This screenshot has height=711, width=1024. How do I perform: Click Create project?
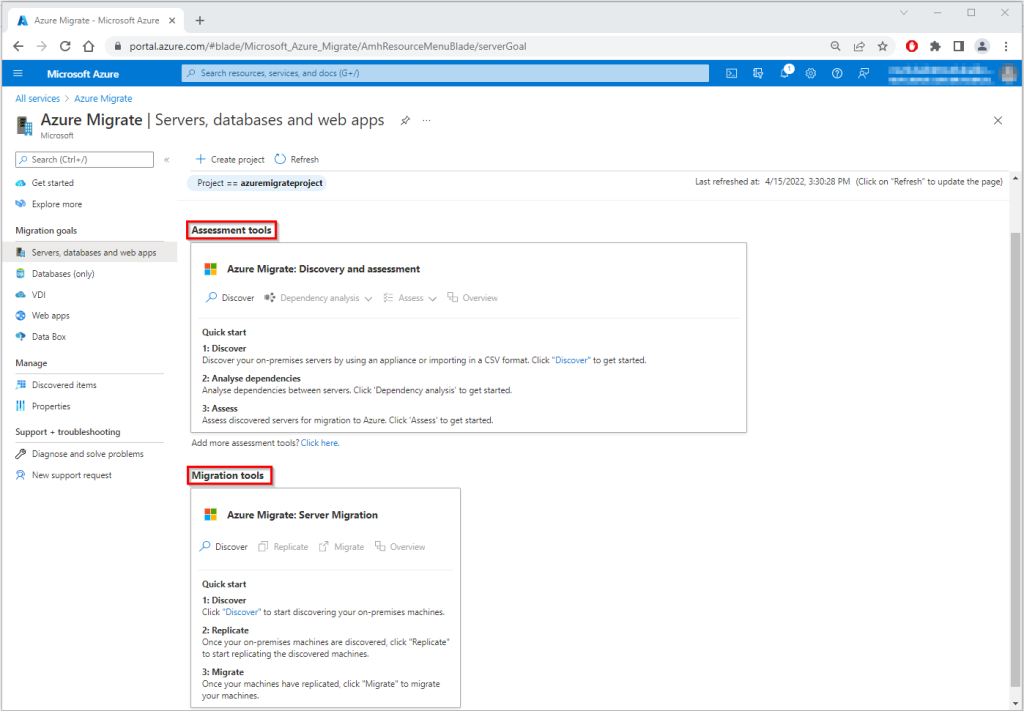(230, 159)
